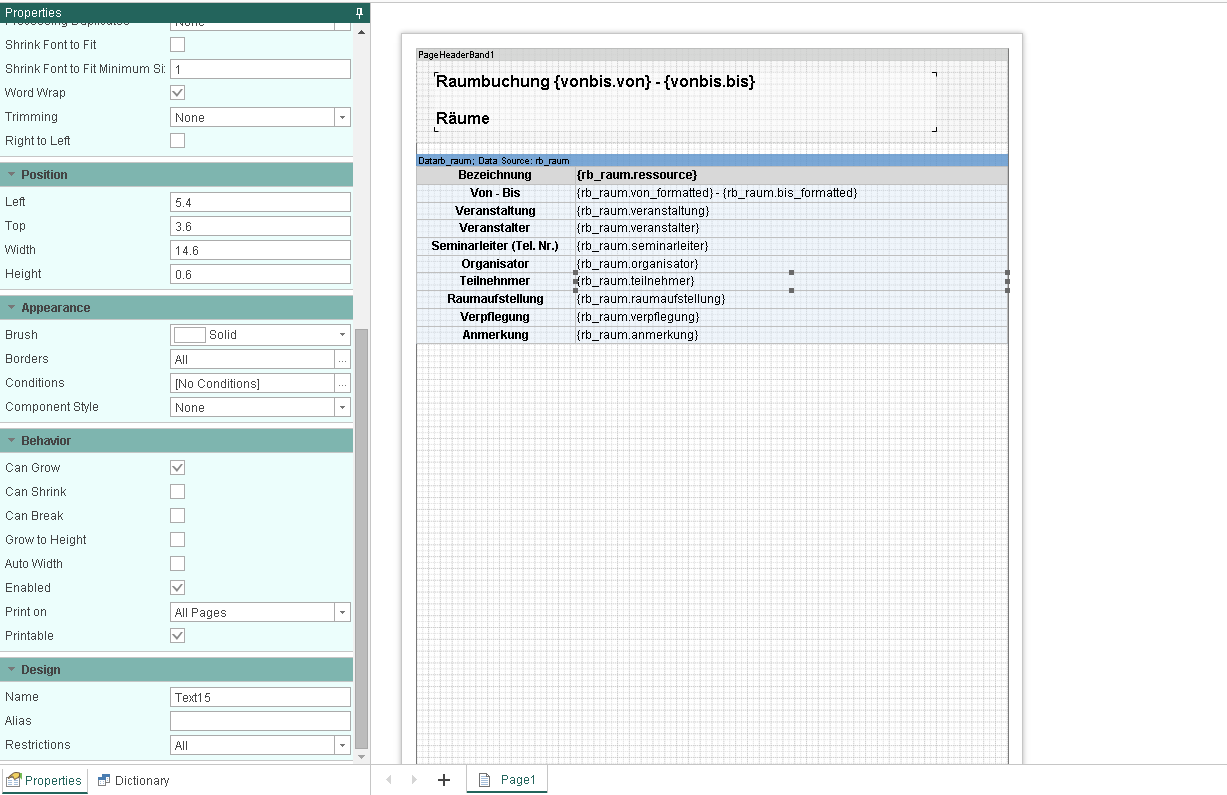This screenshot has width=1227, height=795.
Task: Collapse the Behavior section
Action: click(11, 441)
